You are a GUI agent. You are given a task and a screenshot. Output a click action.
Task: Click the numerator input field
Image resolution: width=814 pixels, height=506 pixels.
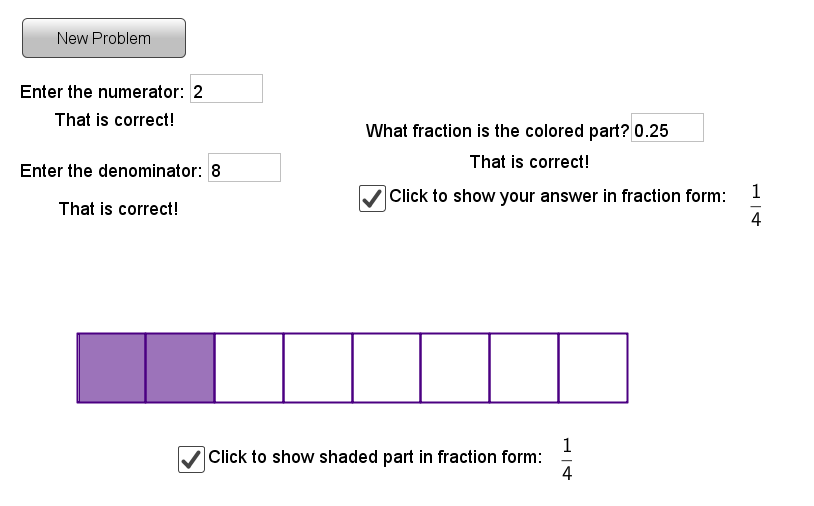click(226, 91)
